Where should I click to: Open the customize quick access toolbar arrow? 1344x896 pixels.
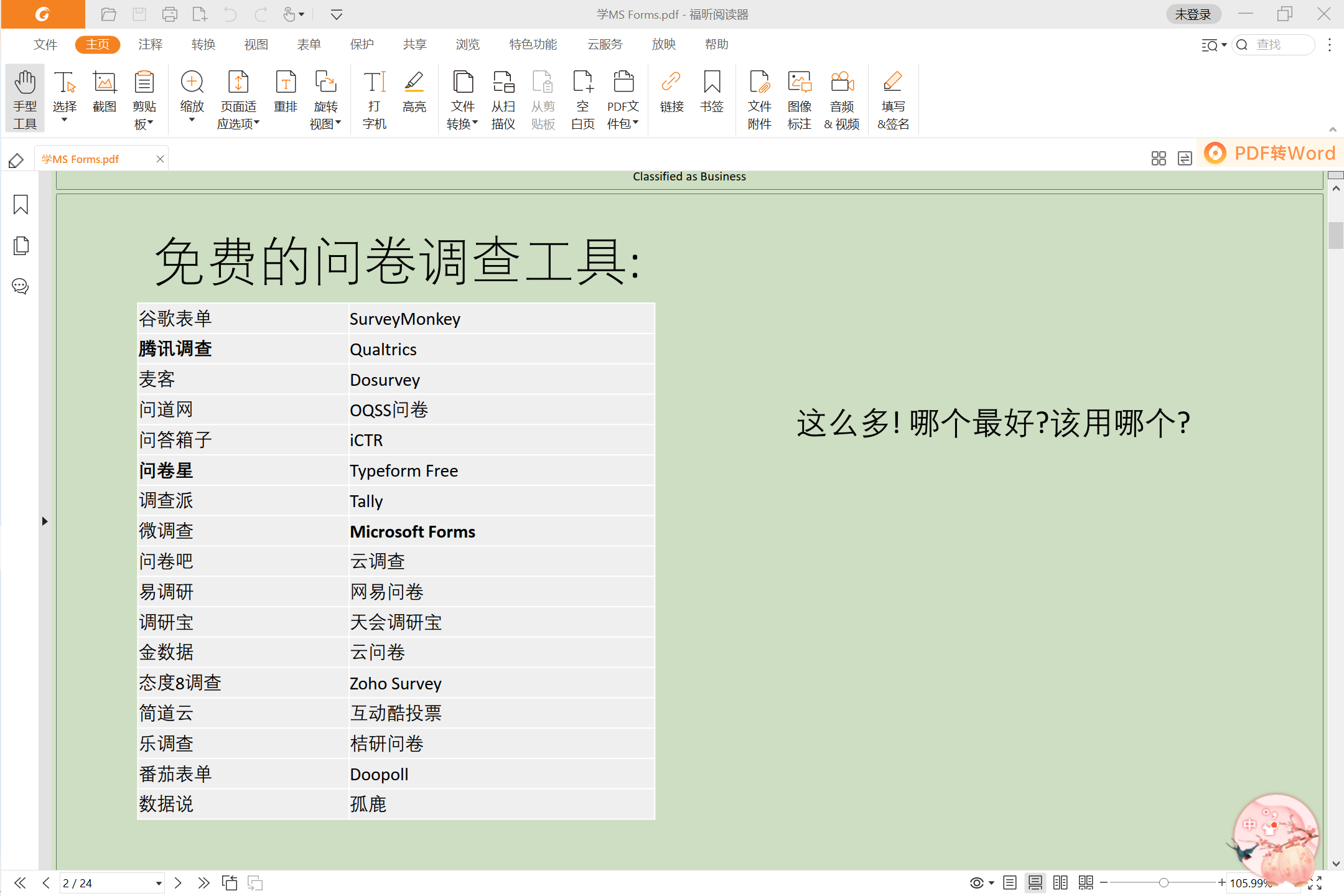pos(337,14)
